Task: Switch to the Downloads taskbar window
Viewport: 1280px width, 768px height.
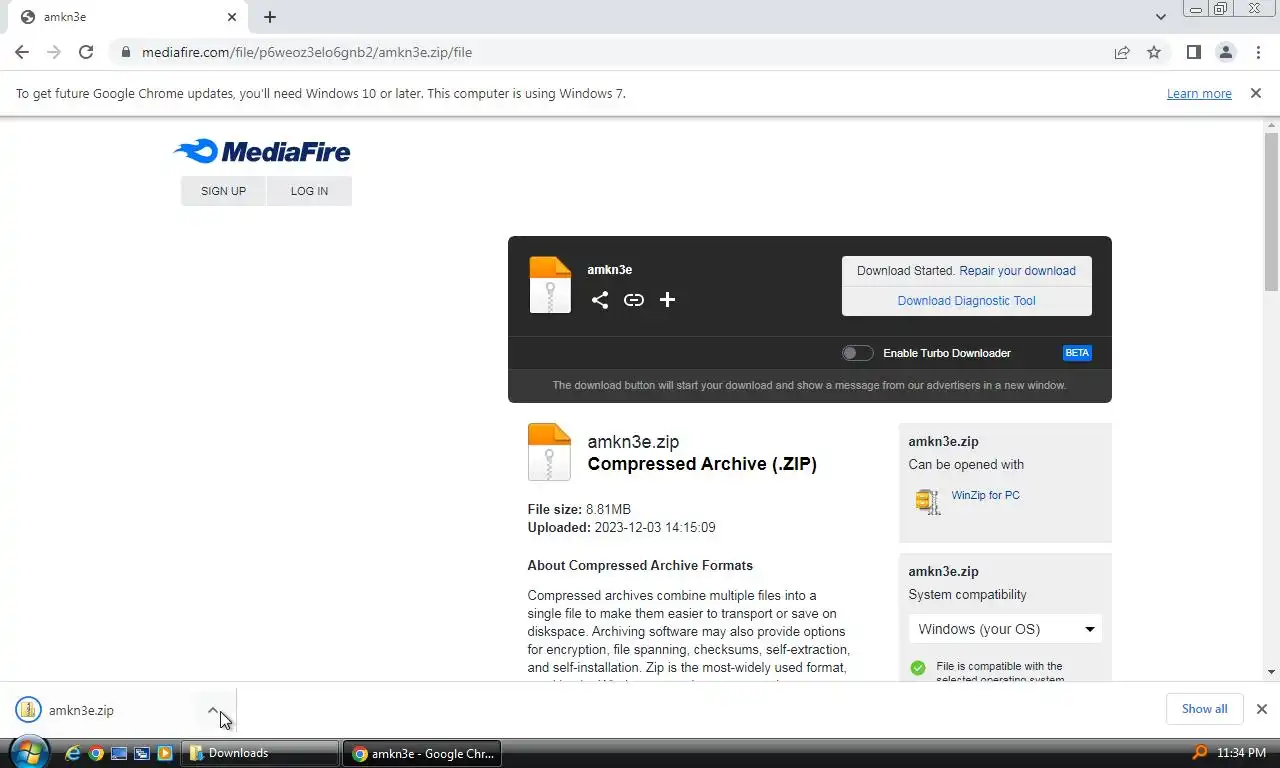Action: coord(260,753)
